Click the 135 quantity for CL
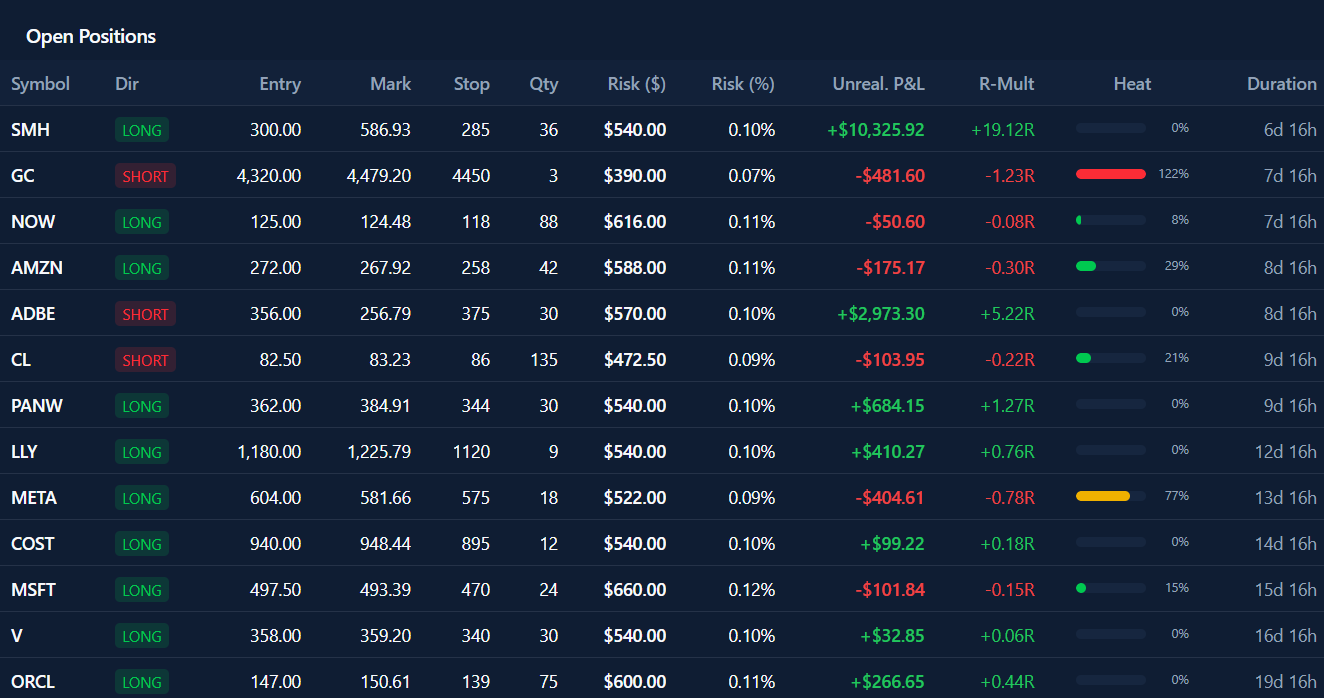This screenshot has height=698, width=1324. coord(544,360)
